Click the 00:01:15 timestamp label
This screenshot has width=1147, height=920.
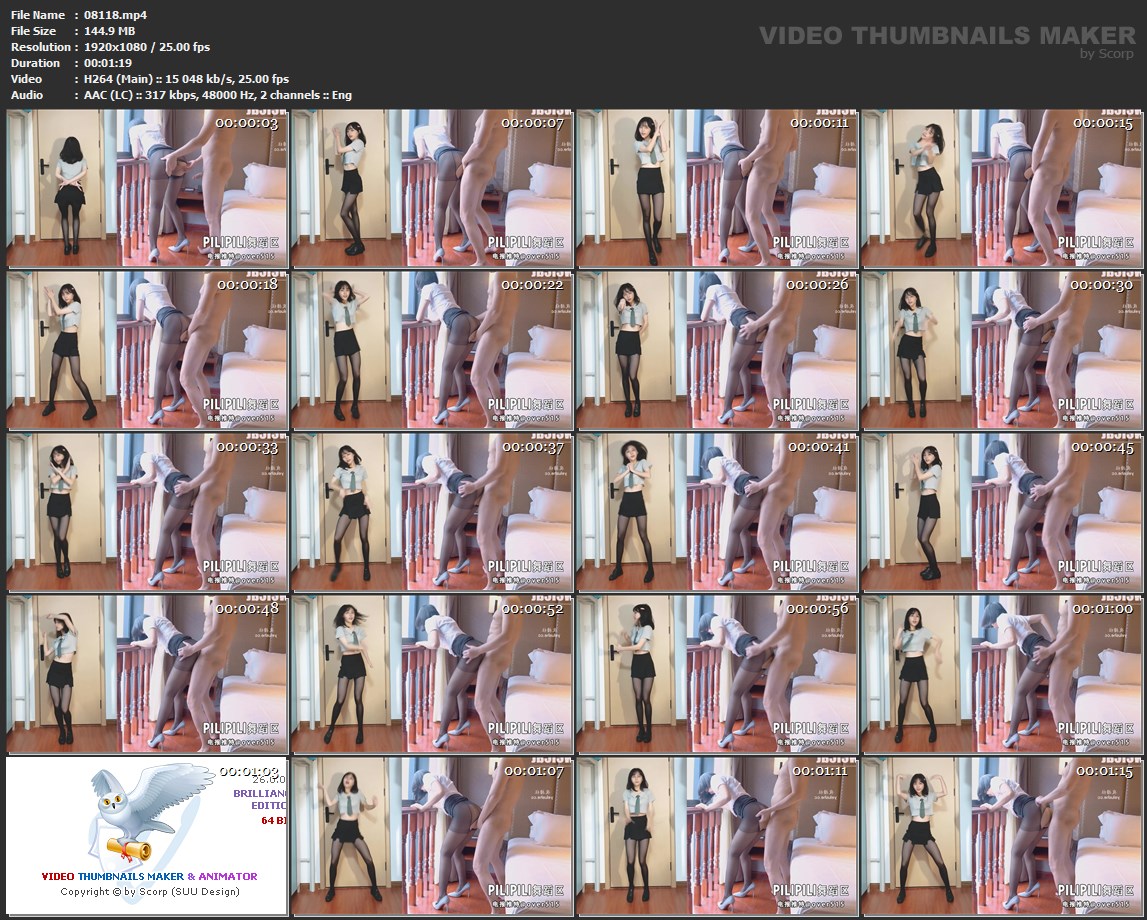point(1103,771)
